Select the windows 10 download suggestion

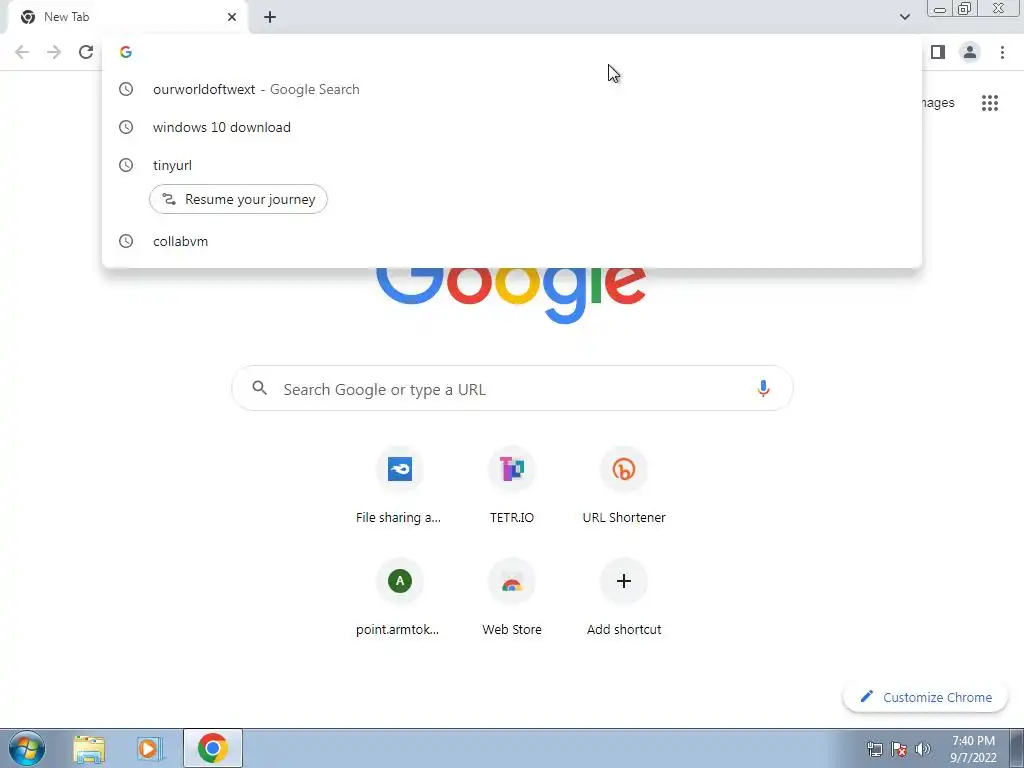[512, 127]
